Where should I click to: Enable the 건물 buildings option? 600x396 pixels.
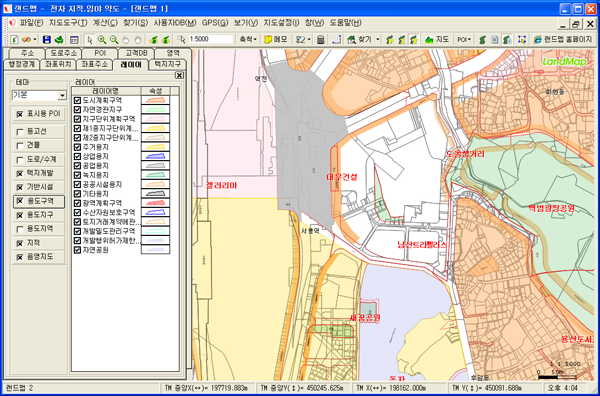click(x=20, y=146)
